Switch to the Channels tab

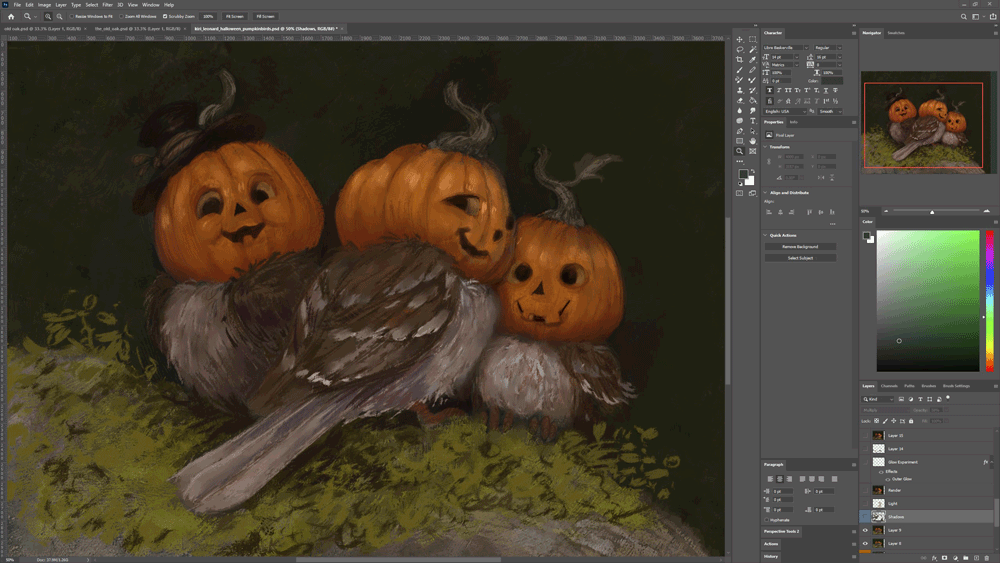pos(889,385)
